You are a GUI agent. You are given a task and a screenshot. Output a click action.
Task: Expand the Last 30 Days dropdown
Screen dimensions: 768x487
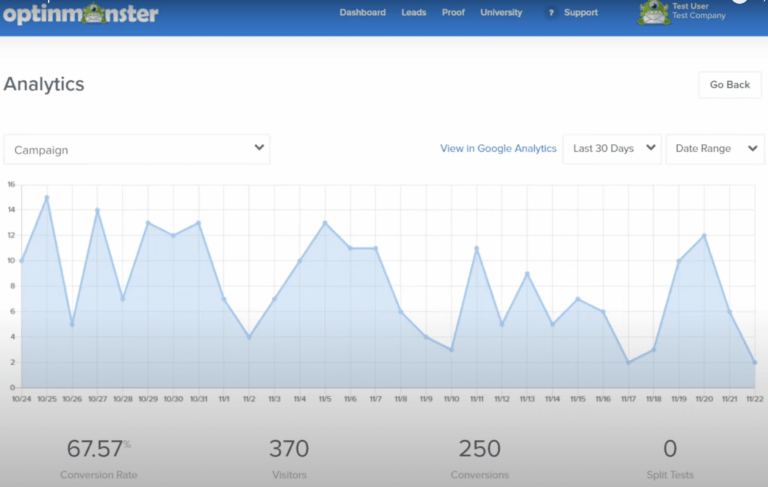[612, 148]
